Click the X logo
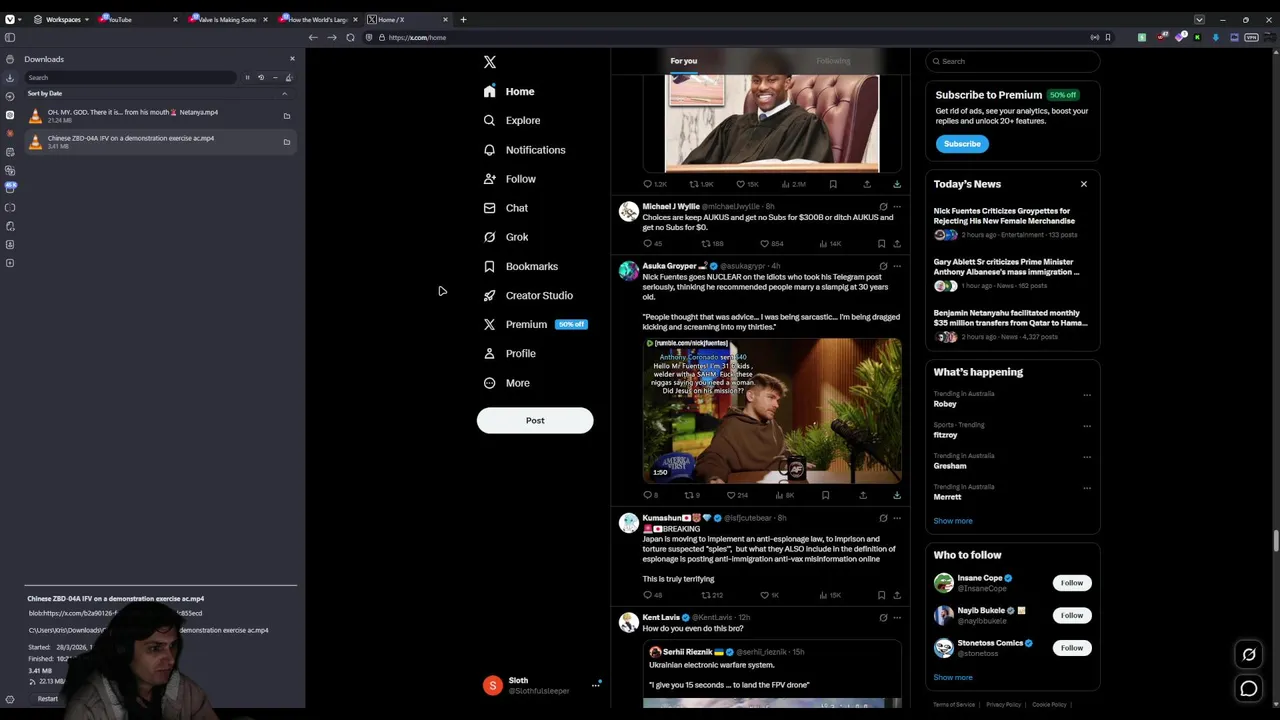 point(490,62)
